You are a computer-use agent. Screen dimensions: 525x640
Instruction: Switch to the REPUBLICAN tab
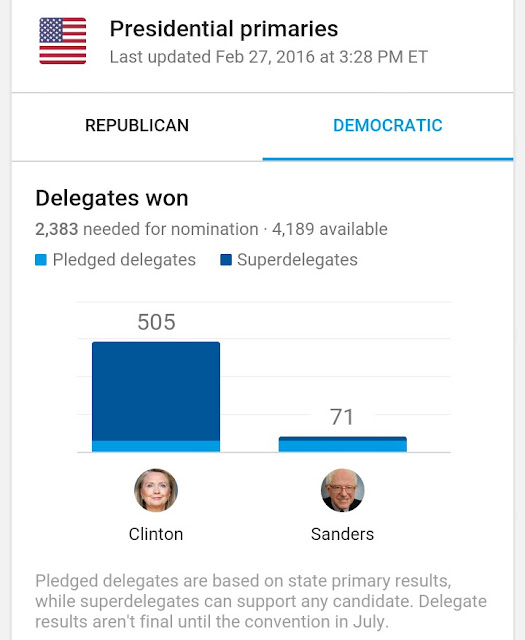click(137, 126)
